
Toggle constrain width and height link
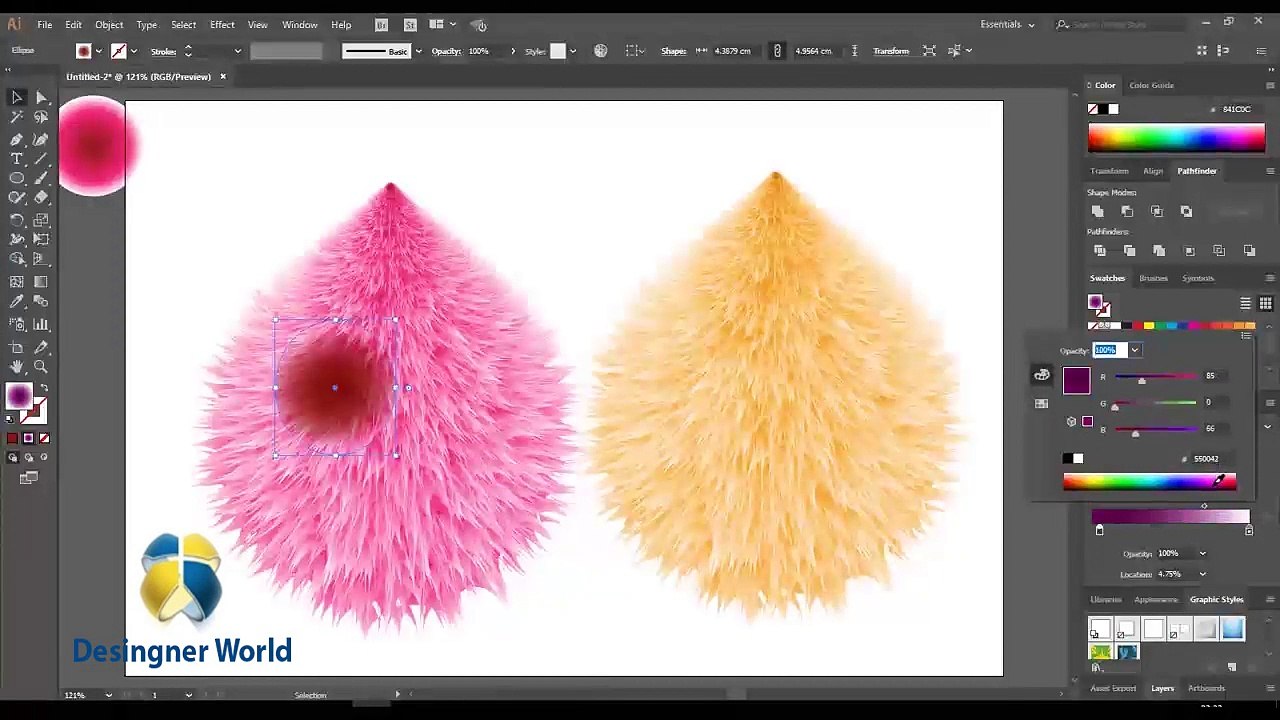coord(777,51)
